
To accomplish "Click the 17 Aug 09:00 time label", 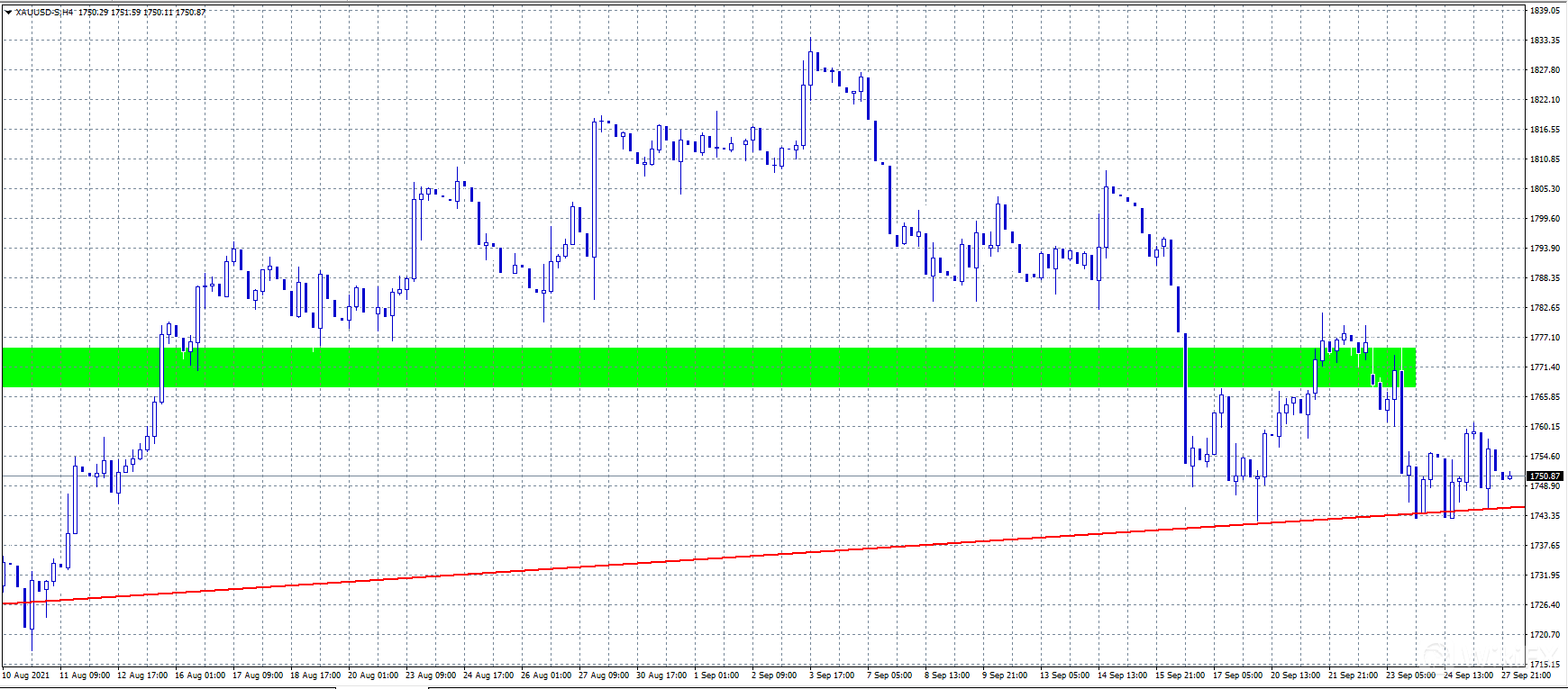I will [x=257, y=675].
